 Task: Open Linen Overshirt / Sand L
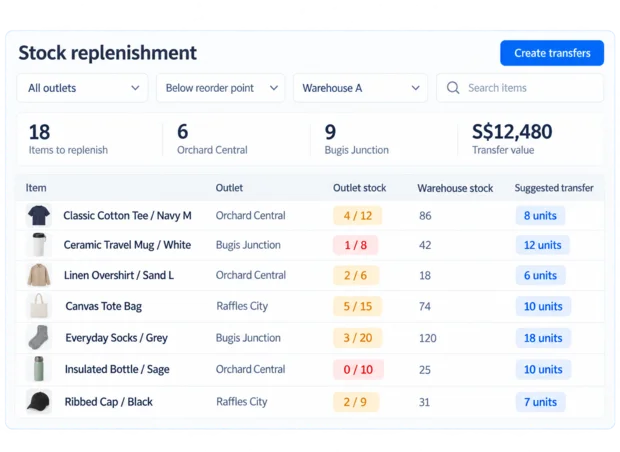(119, 275)
